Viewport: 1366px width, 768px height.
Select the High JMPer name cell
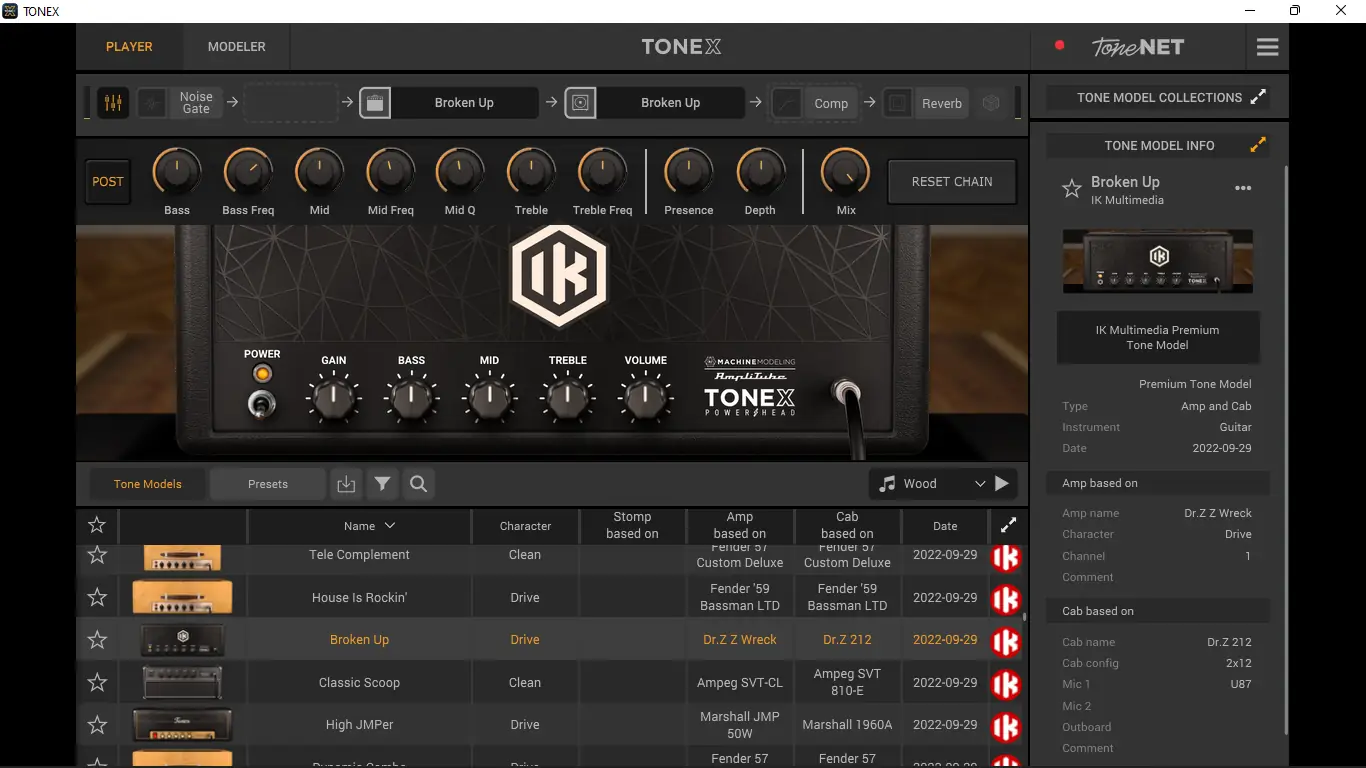click(359, 725)
